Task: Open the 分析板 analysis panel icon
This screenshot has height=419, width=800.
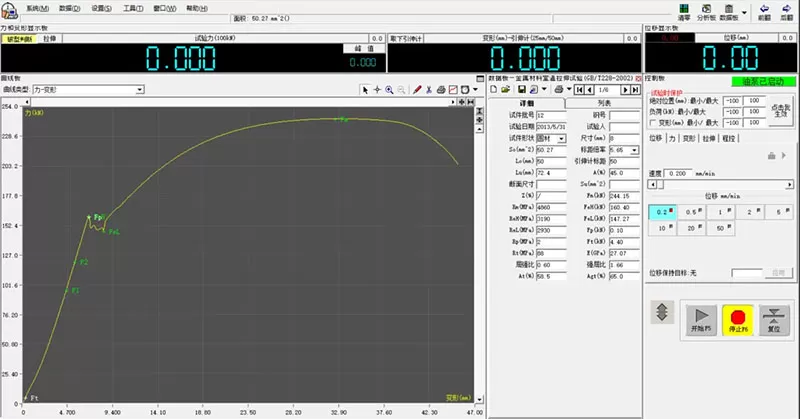Action: (x=706, y=12)
